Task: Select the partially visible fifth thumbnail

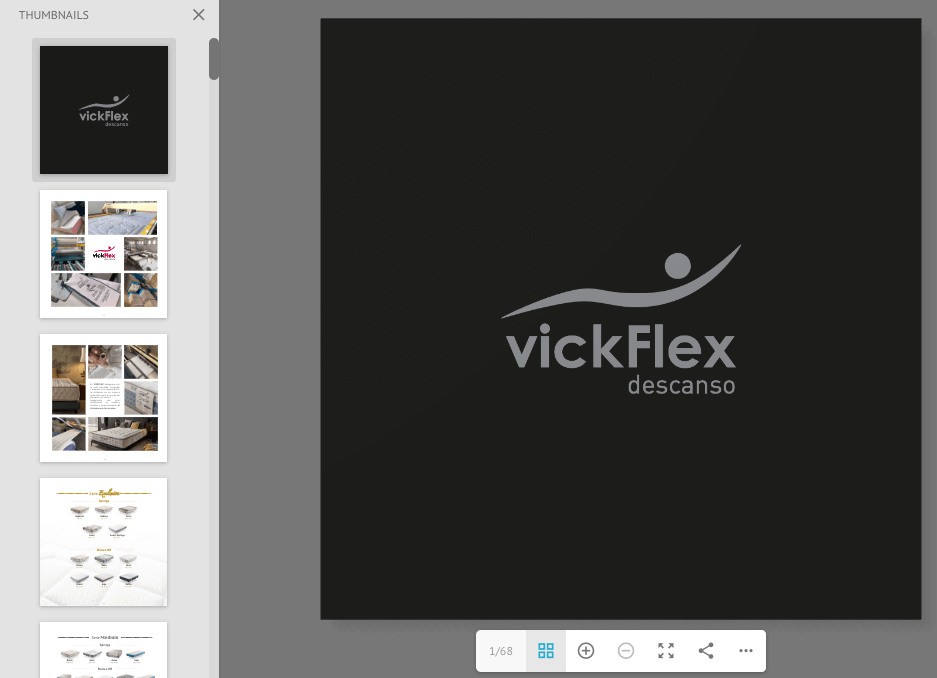Action: (x=104, y=650)
